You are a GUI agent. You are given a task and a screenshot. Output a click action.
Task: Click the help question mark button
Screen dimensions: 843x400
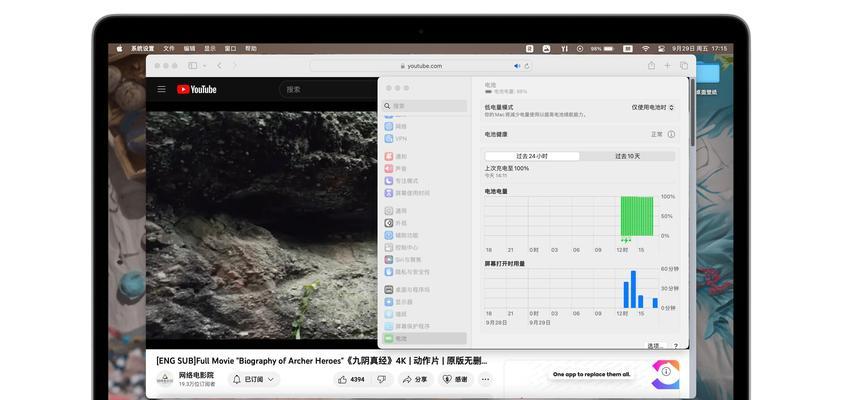tap(675, 346)
